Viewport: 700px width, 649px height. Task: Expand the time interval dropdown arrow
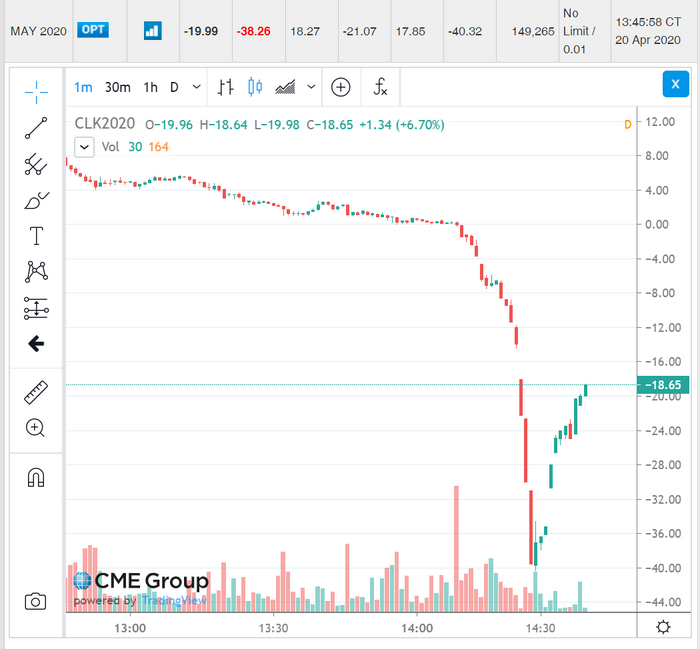pos(196,87)
